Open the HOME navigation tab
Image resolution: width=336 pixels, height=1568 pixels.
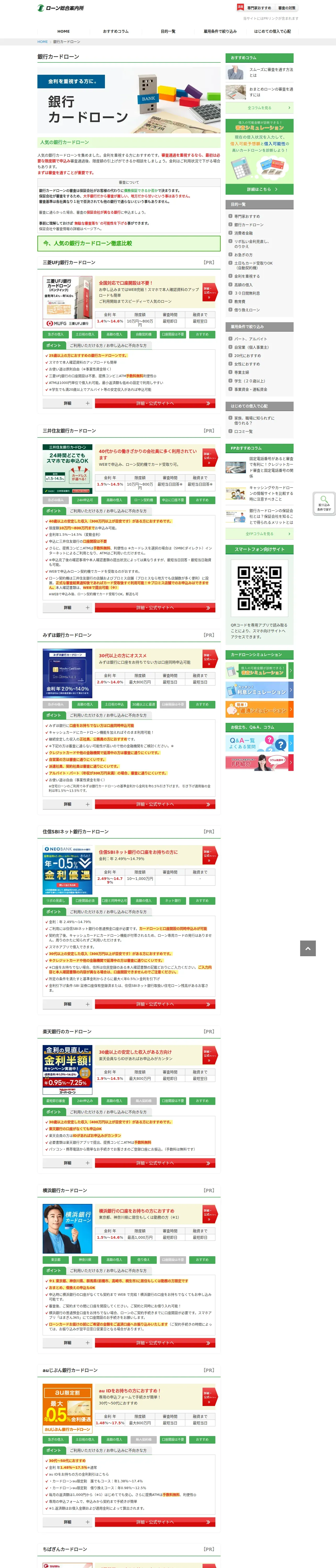pos(63,31)
